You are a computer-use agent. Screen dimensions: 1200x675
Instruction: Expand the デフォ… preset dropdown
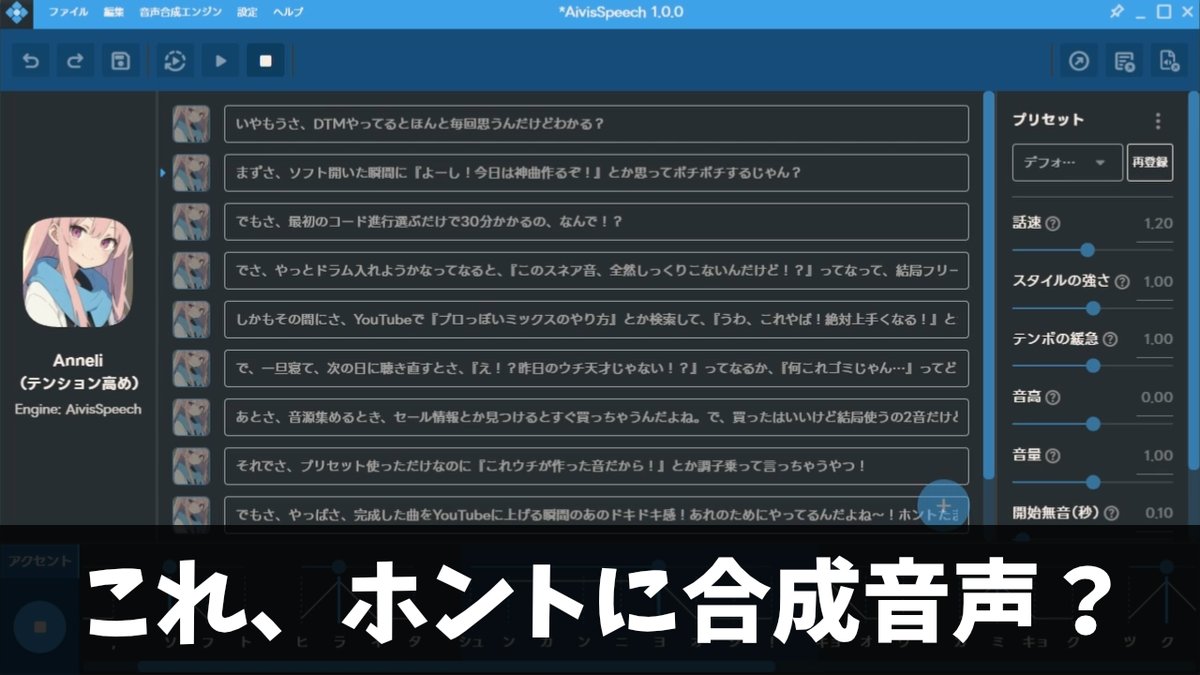[x=1067, y=162]
